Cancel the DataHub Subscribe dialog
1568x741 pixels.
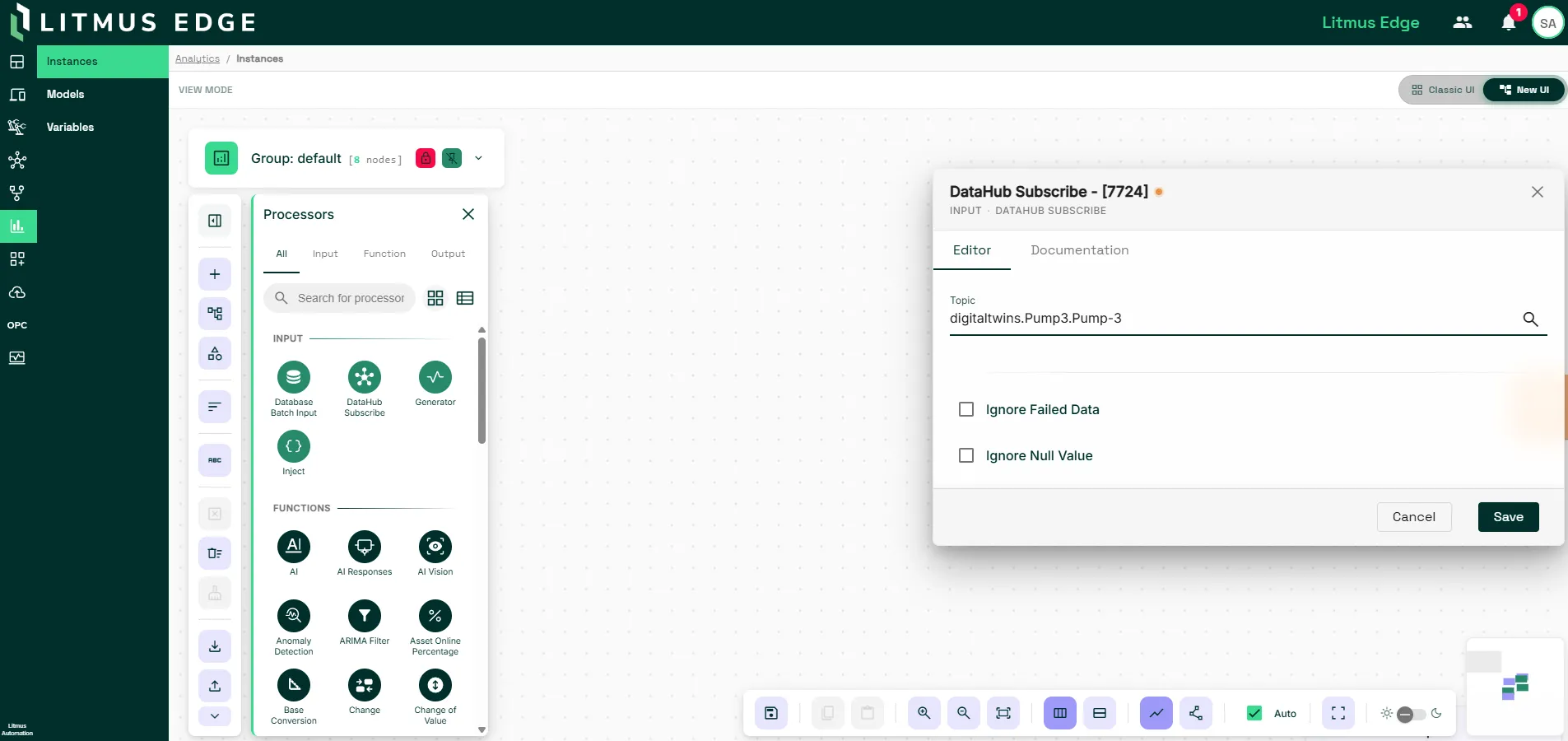click(1413, 517)
